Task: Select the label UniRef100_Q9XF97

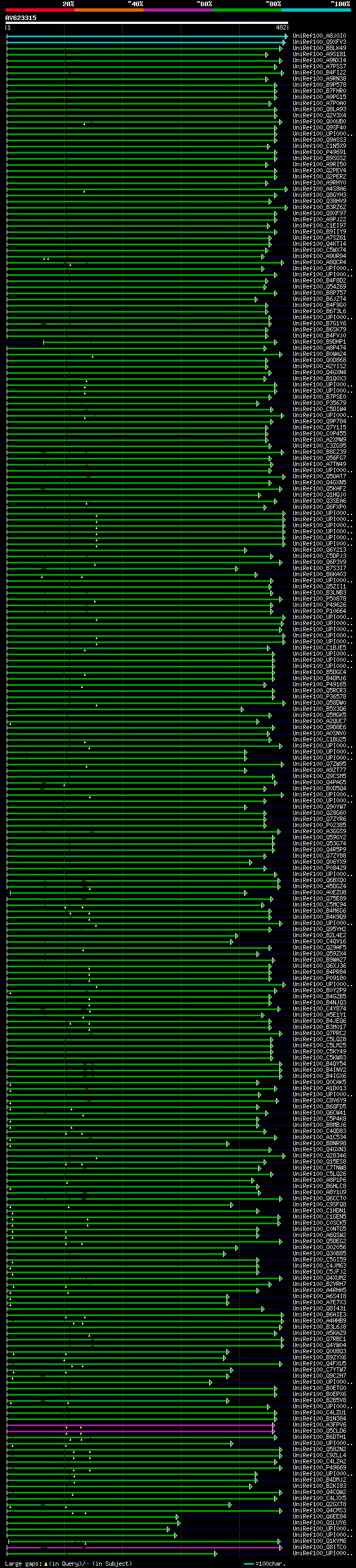Action: 319,213
